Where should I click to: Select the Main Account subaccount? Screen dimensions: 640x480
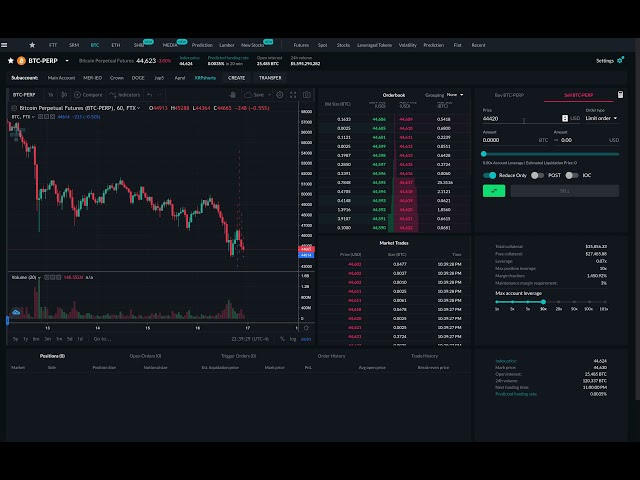[x=61, y=78]
